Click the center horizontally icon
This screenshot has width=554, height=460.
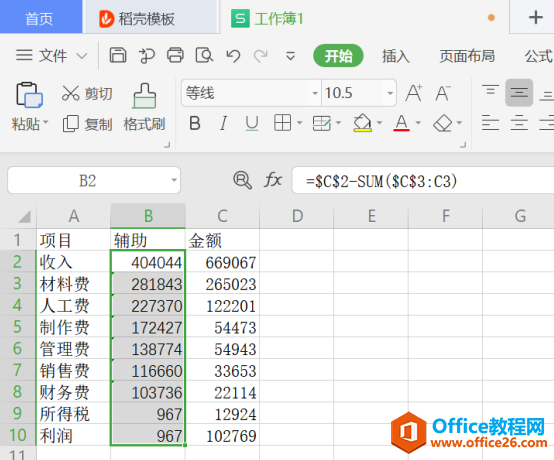tap(519, 123)
